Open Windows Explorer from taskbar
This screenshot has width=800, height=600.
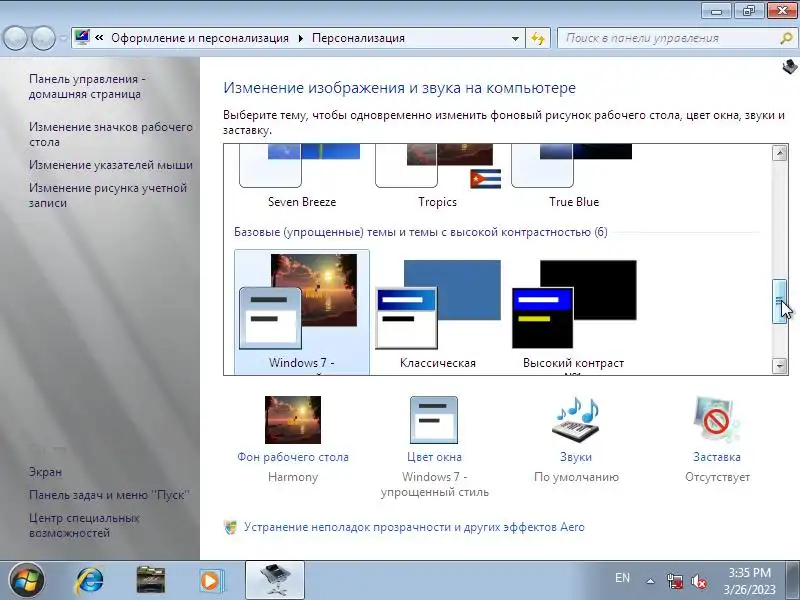[x=151, y=580]
